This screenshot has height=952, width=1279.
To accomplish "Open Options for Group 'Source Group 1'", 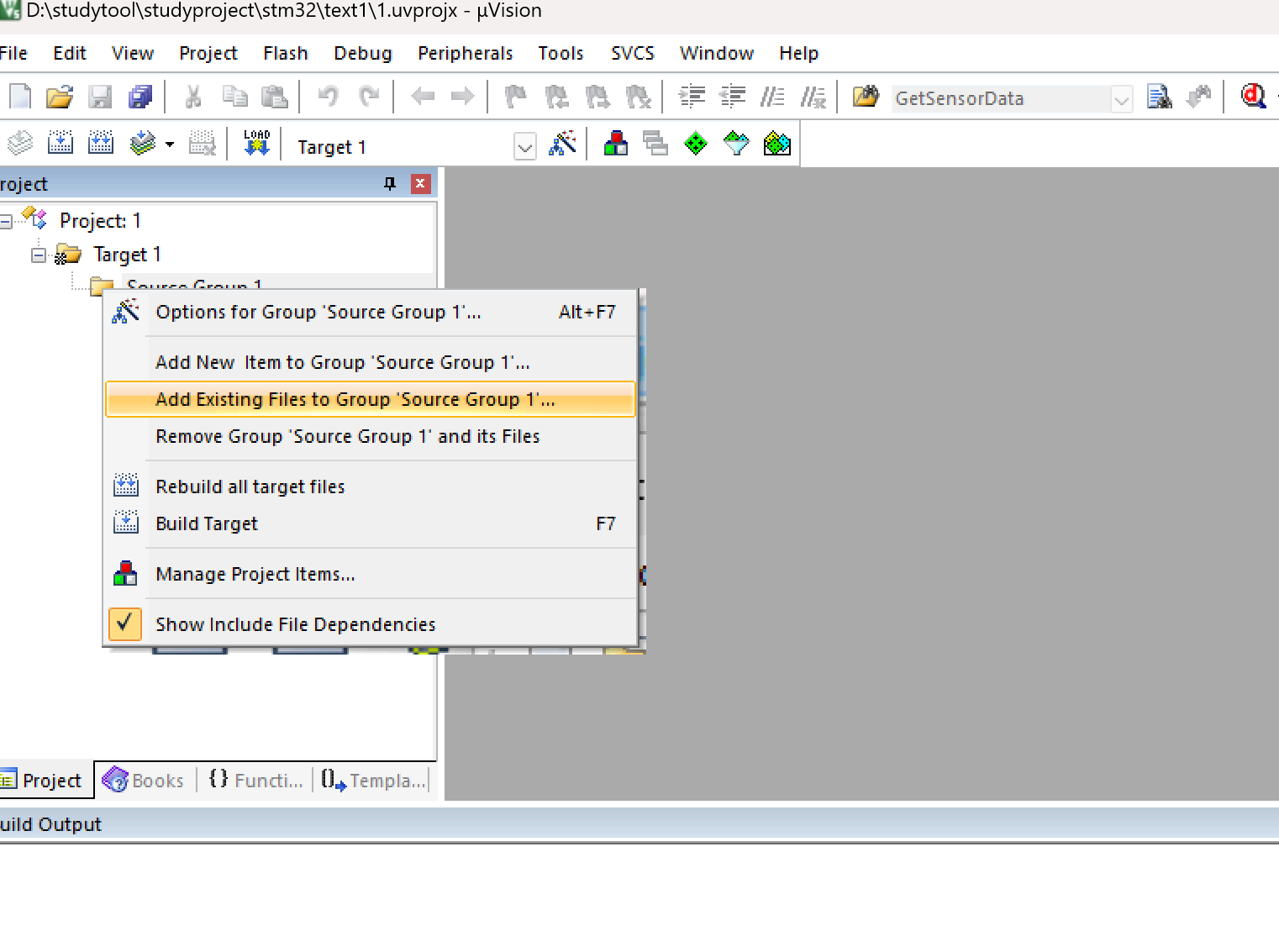I will (371, 312).
